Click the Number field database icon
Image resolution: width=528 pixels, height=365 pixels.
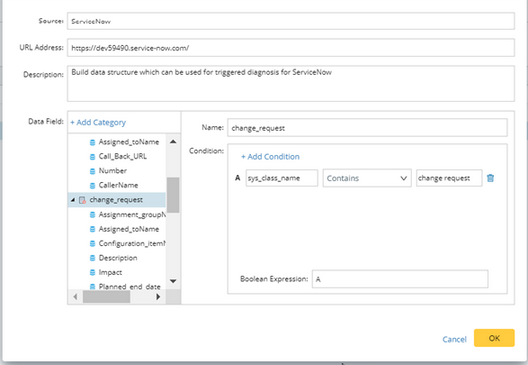pyautogui.click(x=92, y=171)
